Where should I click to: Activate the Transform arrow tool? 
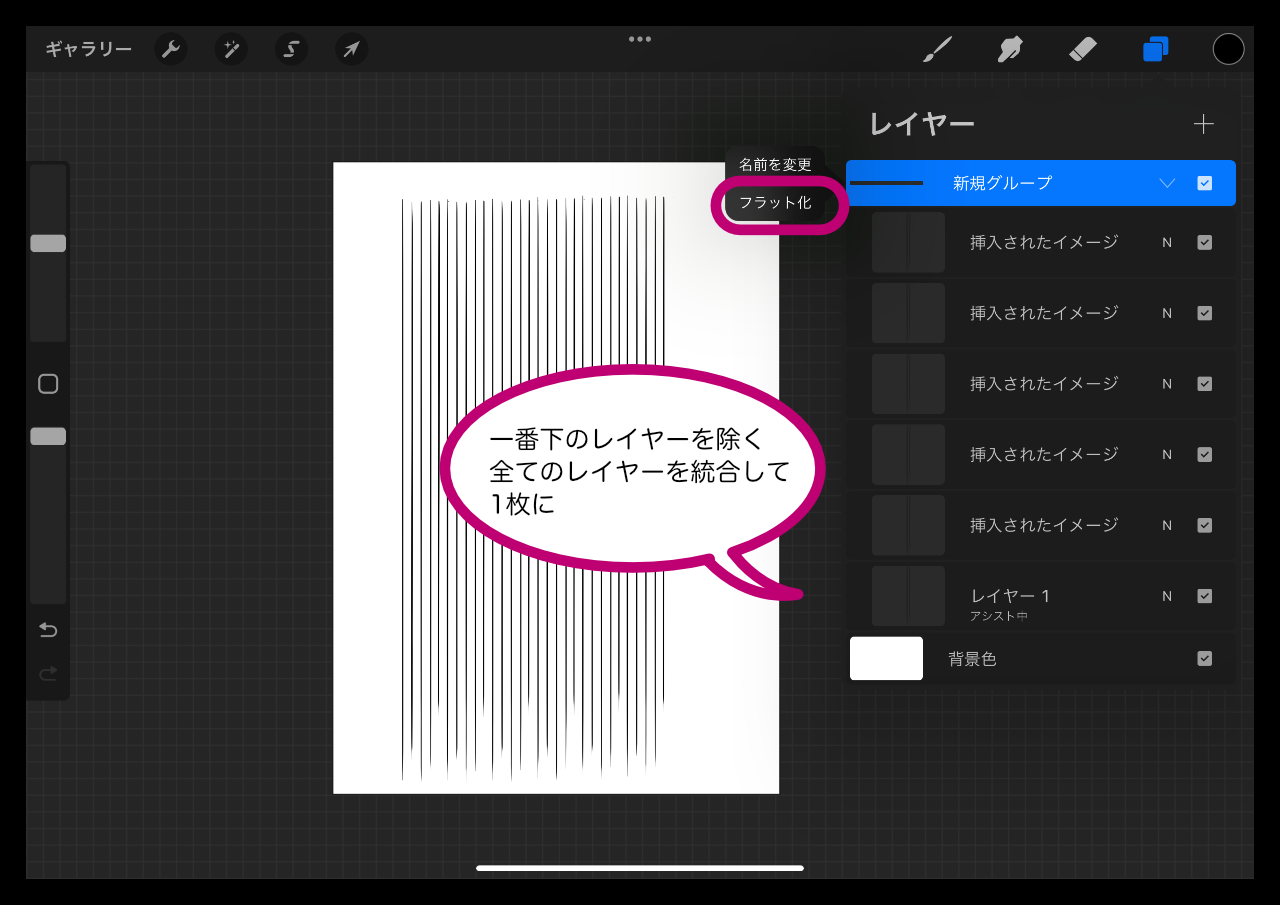(x=351, y=49)
